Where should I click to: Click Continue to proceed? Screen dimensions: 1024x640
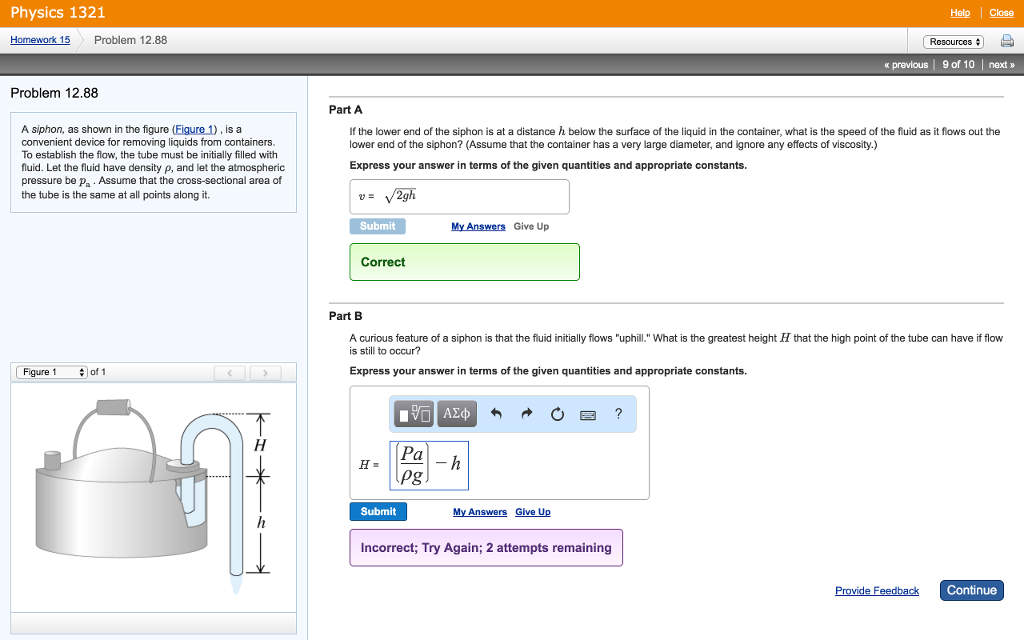[x=971, y=590]
